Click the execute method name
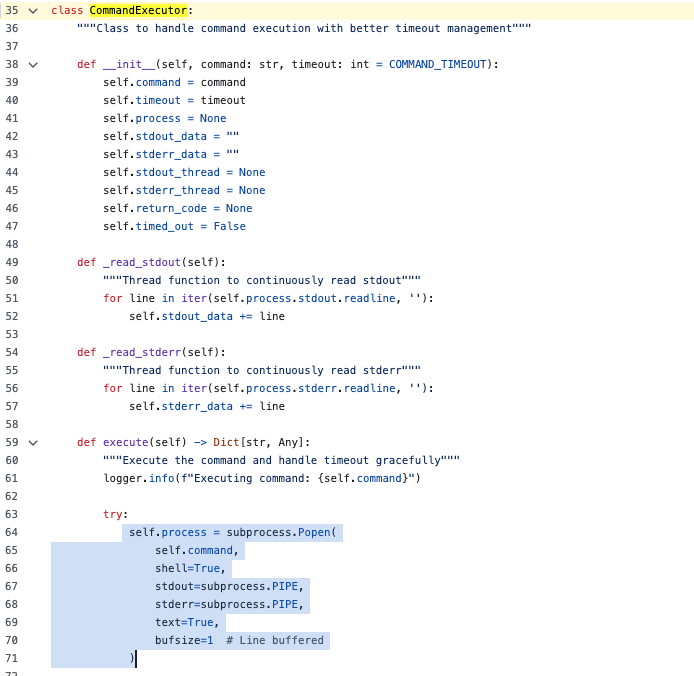Screen dimensions: 694x676 click(x=126, y=442)
